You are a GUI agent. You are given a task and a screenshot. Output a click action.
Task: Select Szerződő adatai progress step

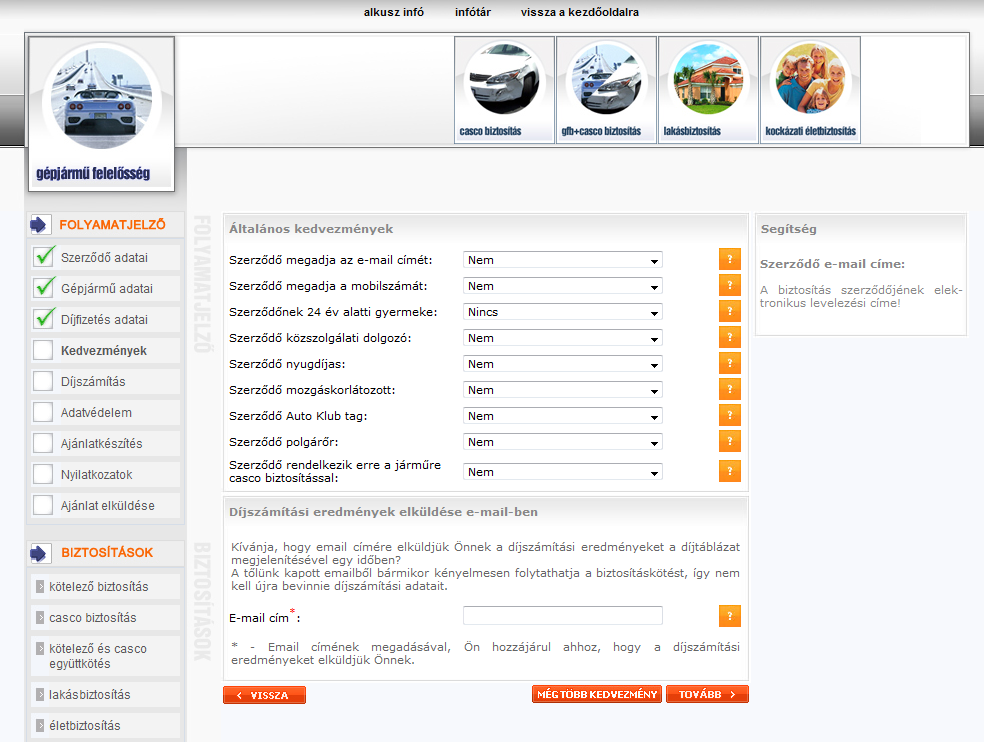point(104,257)
